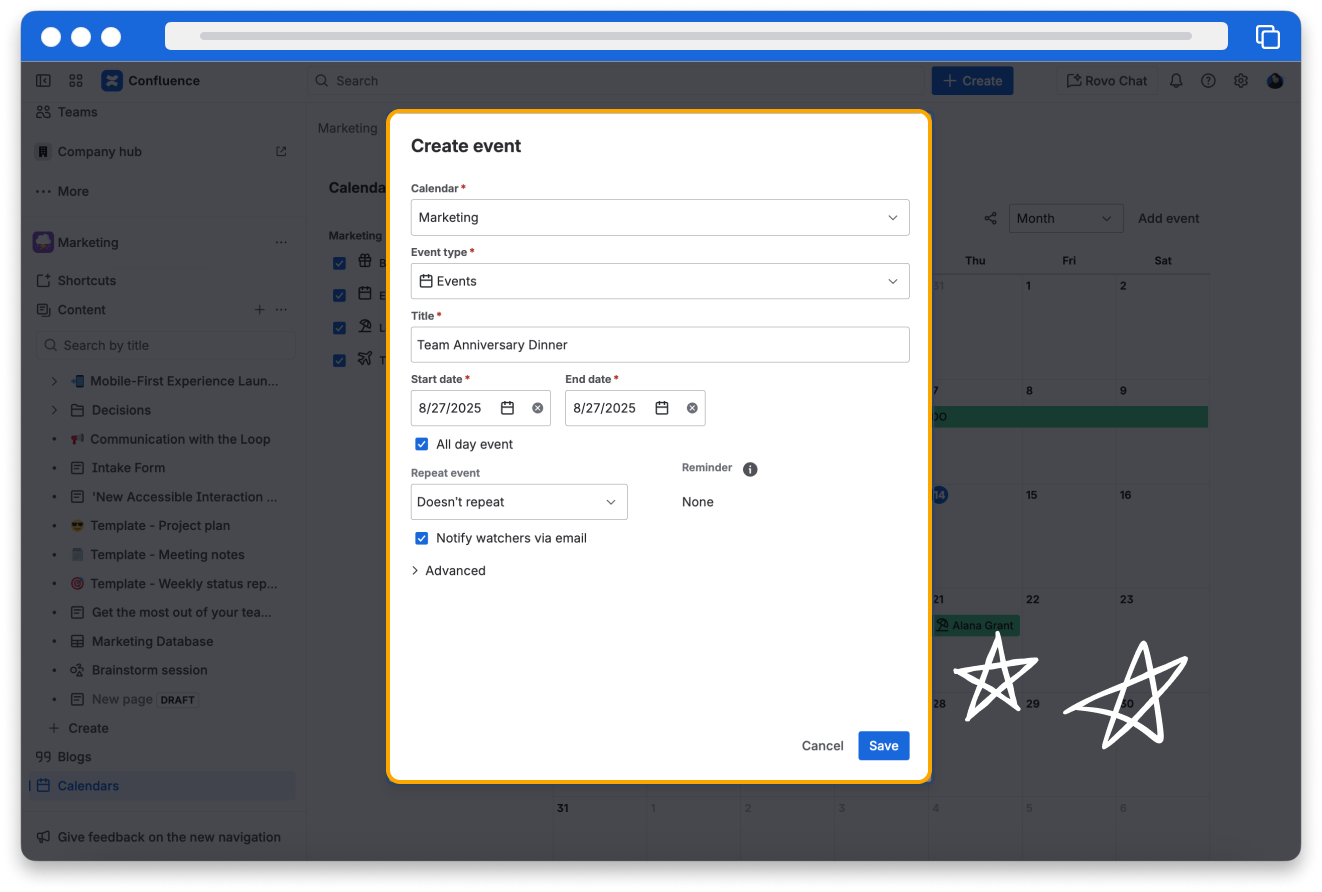Clear the end date field value
This screenshot has height=892, width=1322.
coord(692,408)
